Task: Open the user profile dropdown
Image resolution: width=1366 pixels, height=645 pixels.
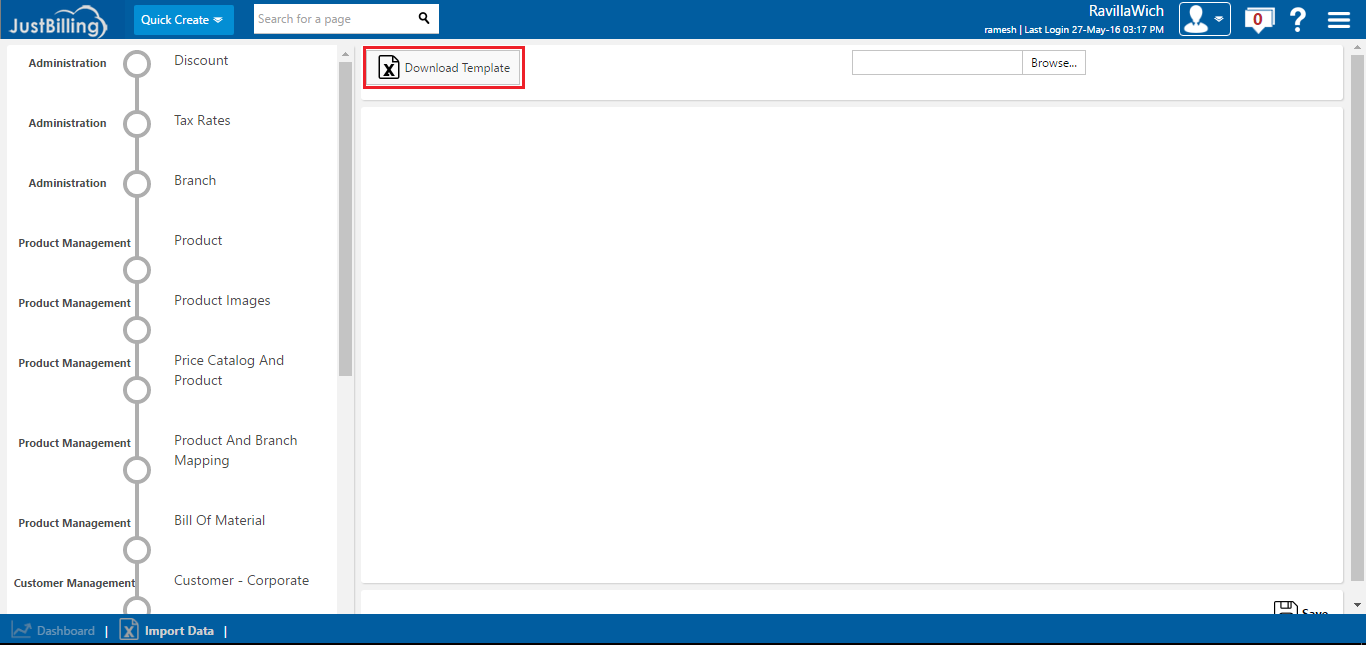Action: coord(1204,19)
